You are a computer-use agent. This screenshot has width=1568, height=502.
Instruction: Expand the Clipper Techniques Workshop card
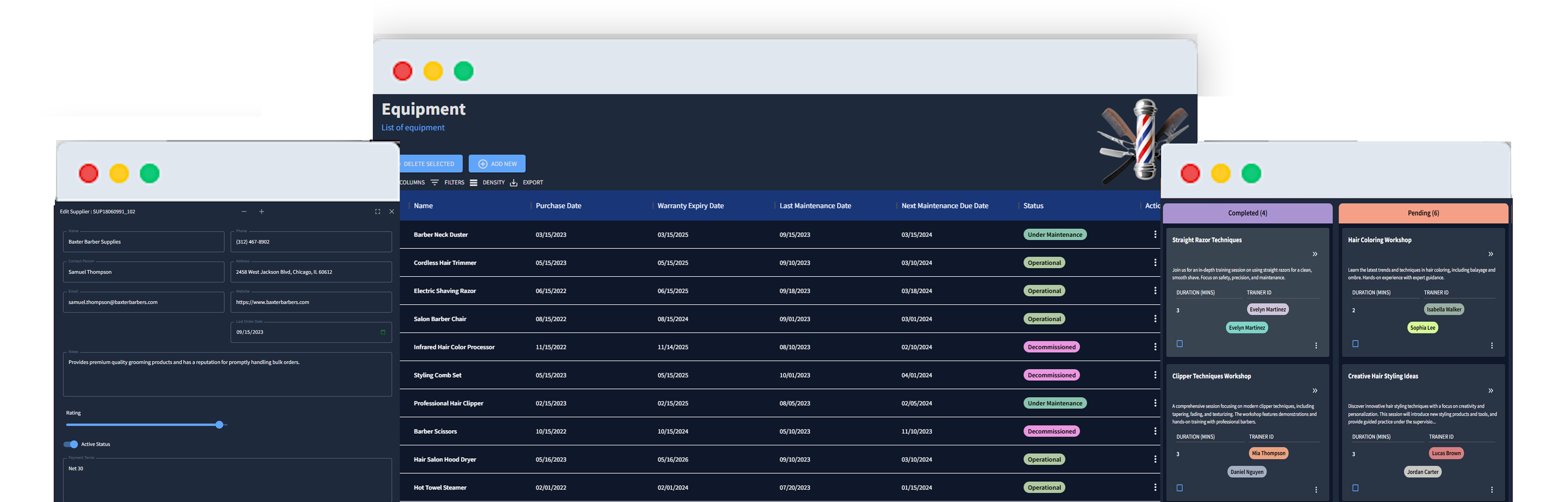coord(1315,391)
